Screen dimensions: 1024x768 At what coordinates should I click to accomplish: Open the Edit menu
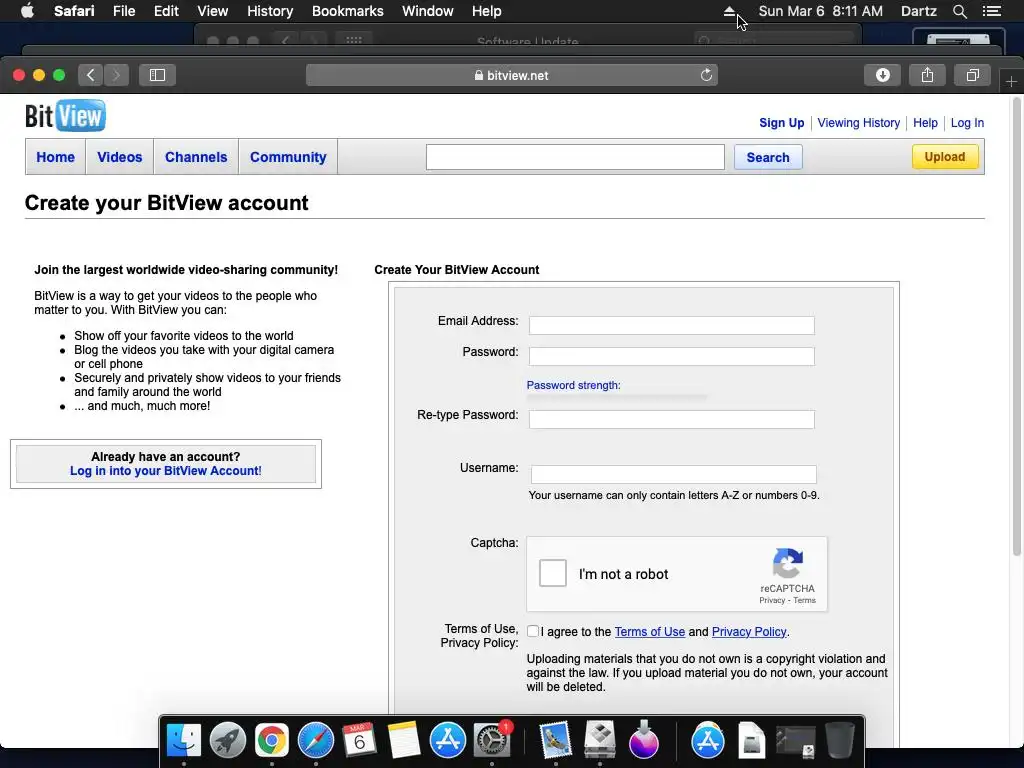(166, 11)
